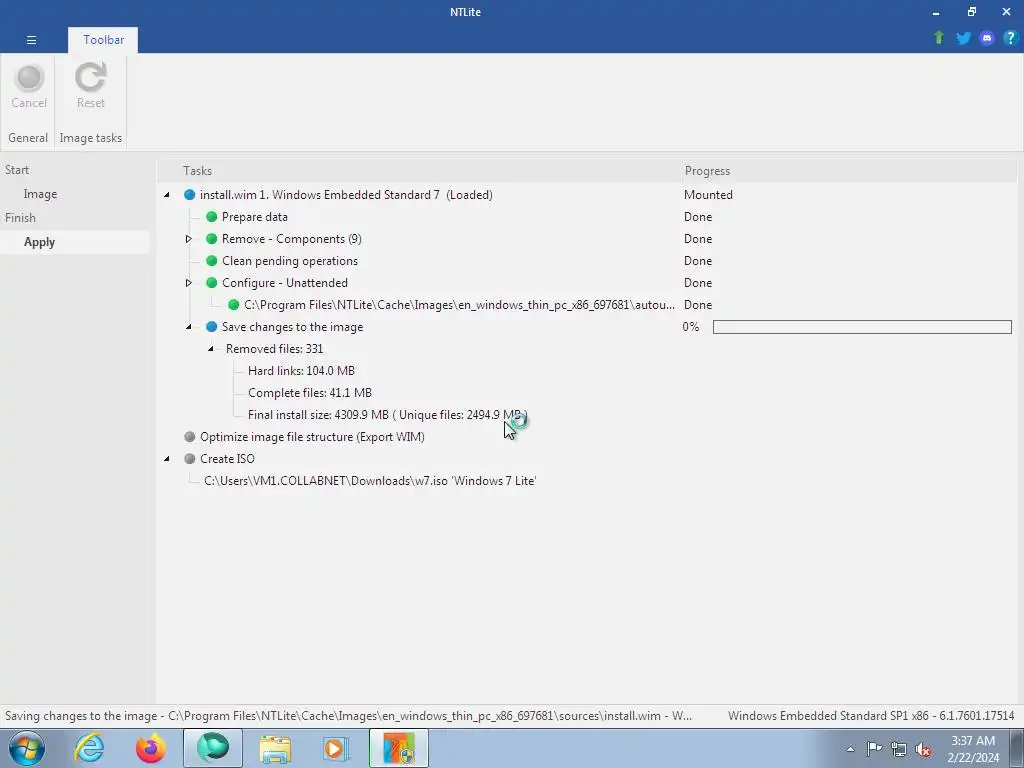Image resolution: width=1024 pixels, height=768 pixels.
Task: Click gray dot beside Optimize image file structure
Action: coord(189,437)
